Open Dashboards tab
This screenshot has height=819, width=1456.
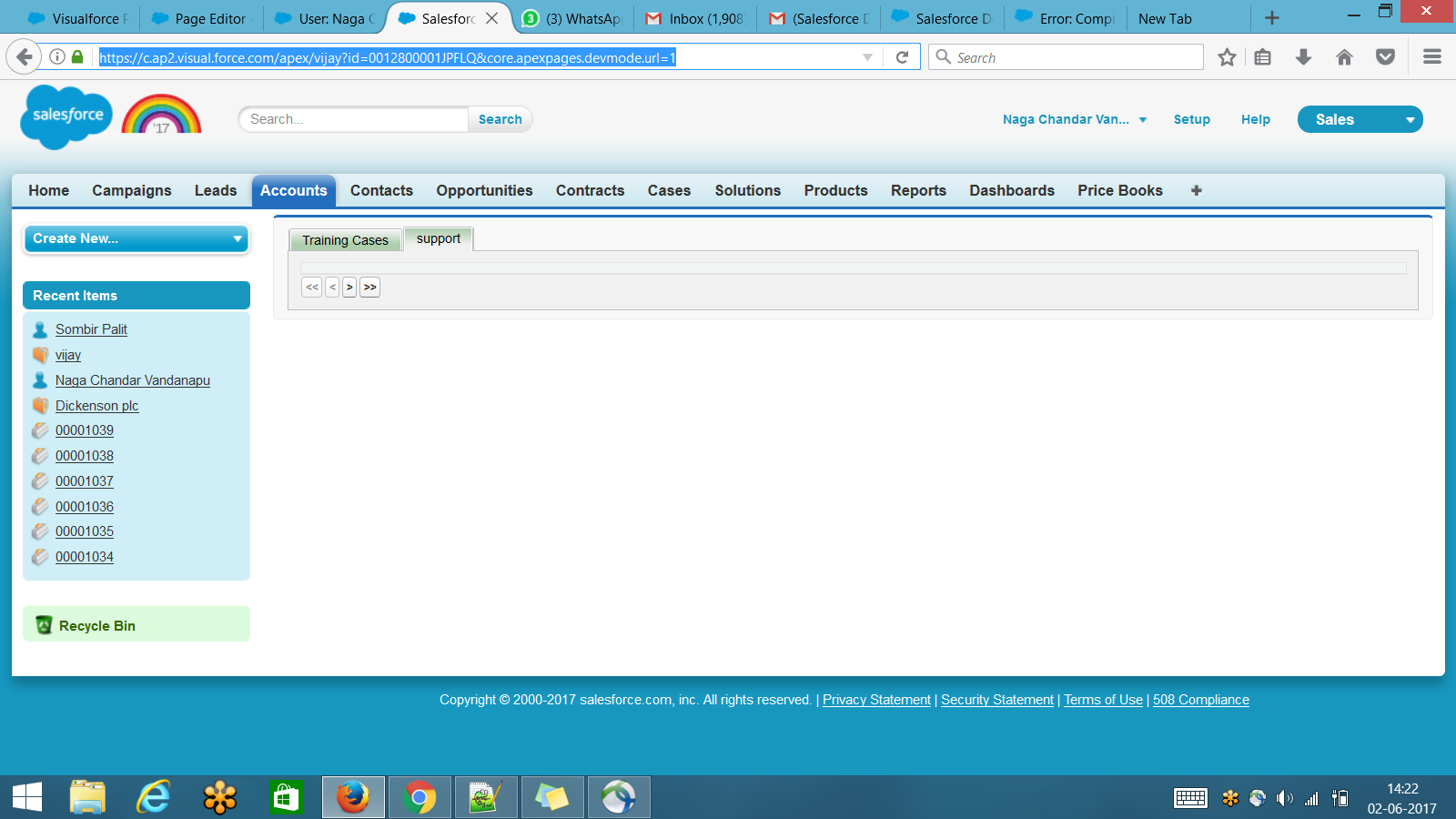(x=1012, y=190)
